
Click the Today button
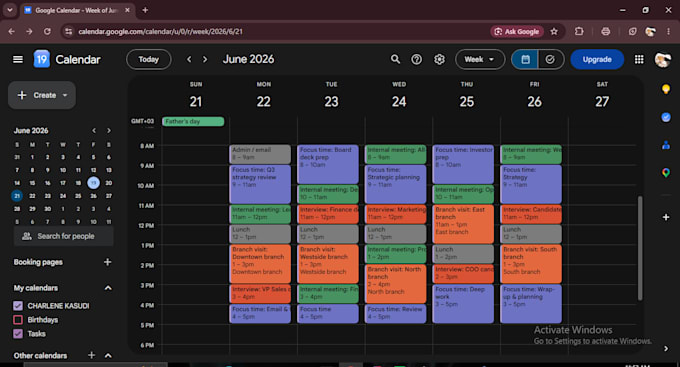(x=148, y=59)
